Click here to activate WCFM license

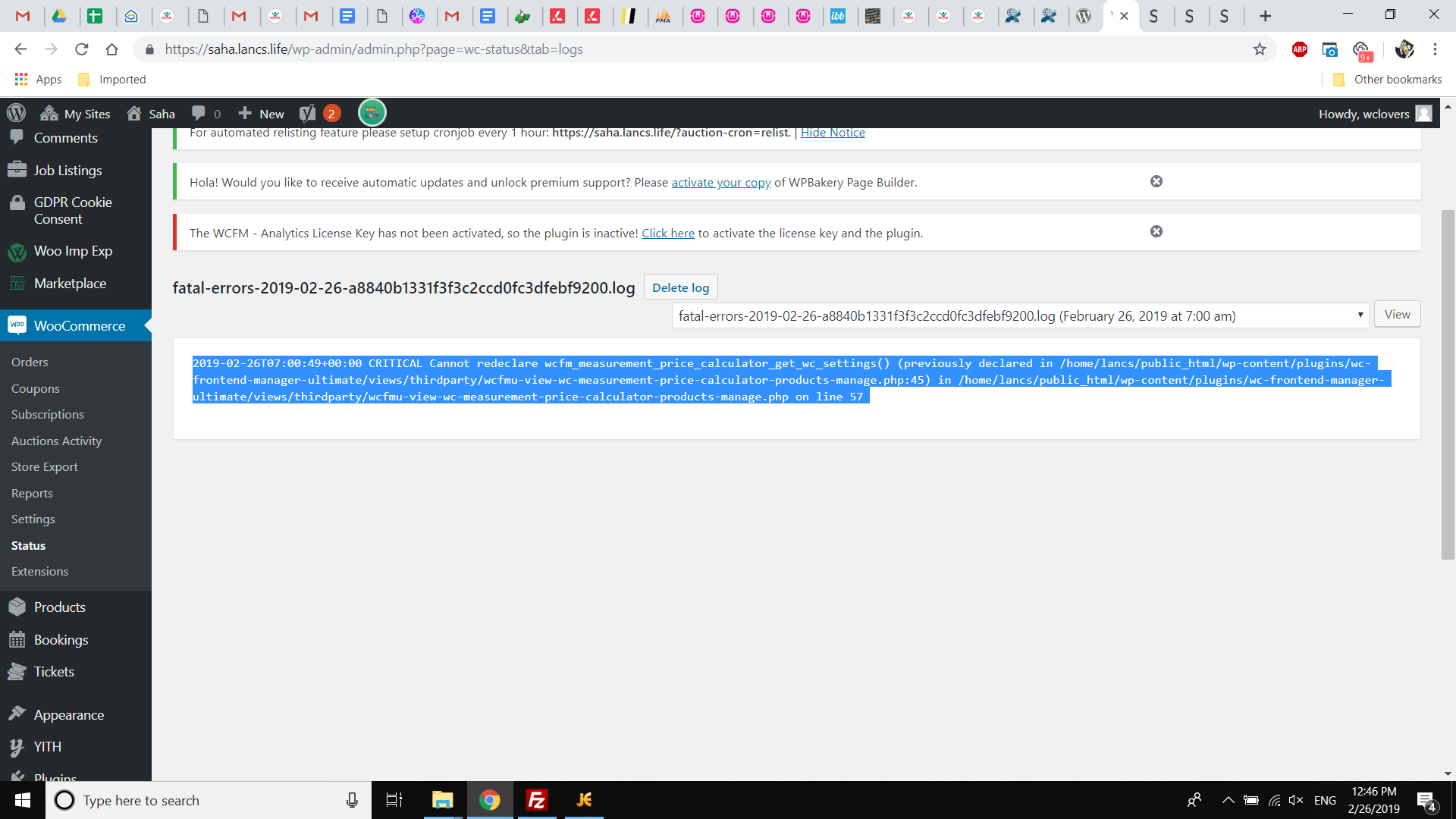tap(668, 234)
